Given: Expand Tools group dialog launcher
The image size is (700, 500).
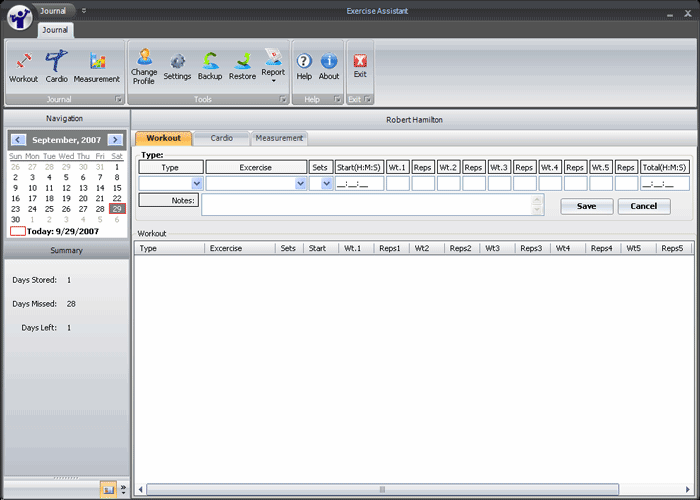Looking at the screenshot, I should pos(283,100).
